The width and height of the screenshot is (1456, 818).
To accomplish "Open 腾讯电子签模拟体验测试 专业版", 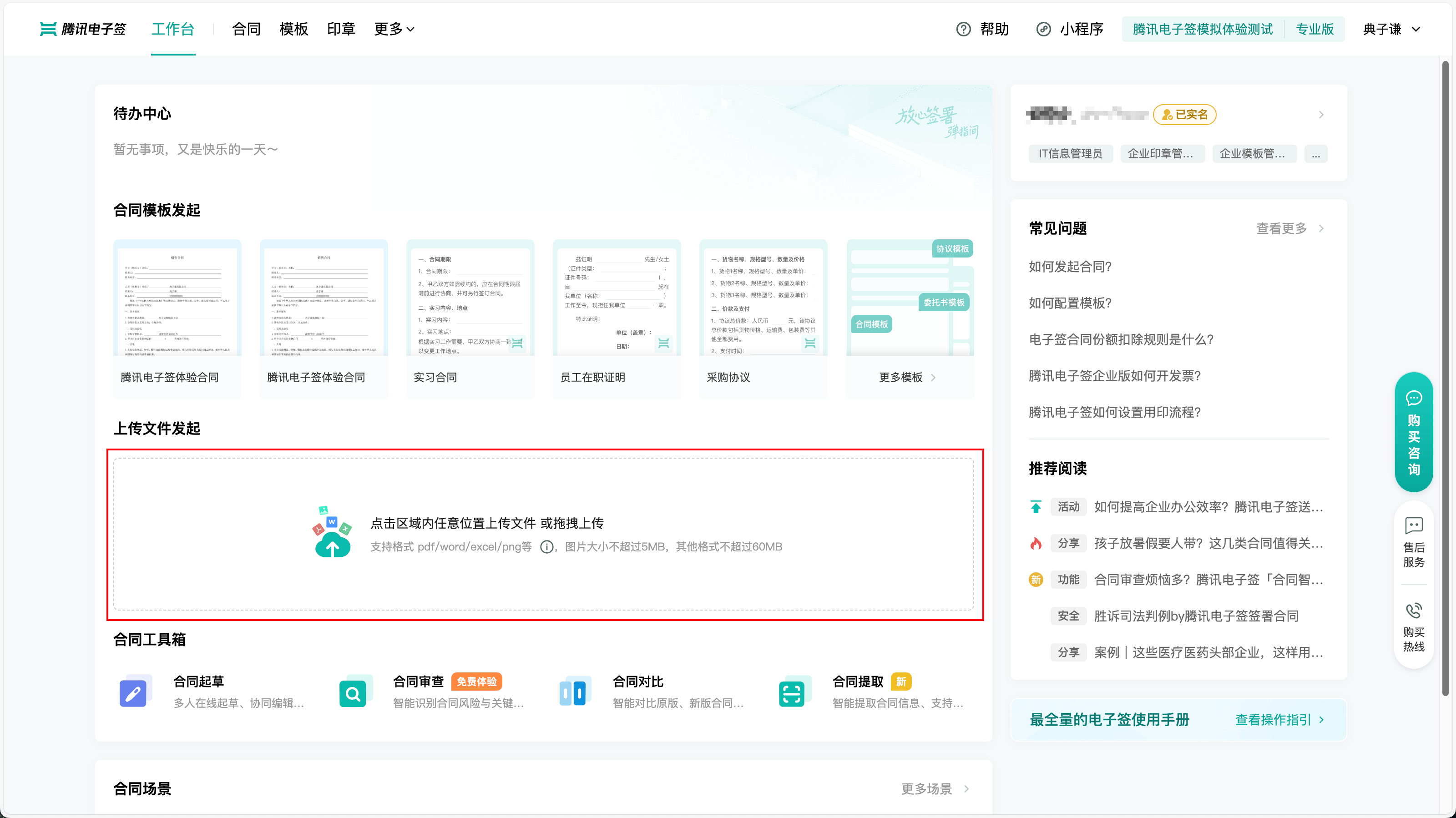I will tap(1202, 29).
